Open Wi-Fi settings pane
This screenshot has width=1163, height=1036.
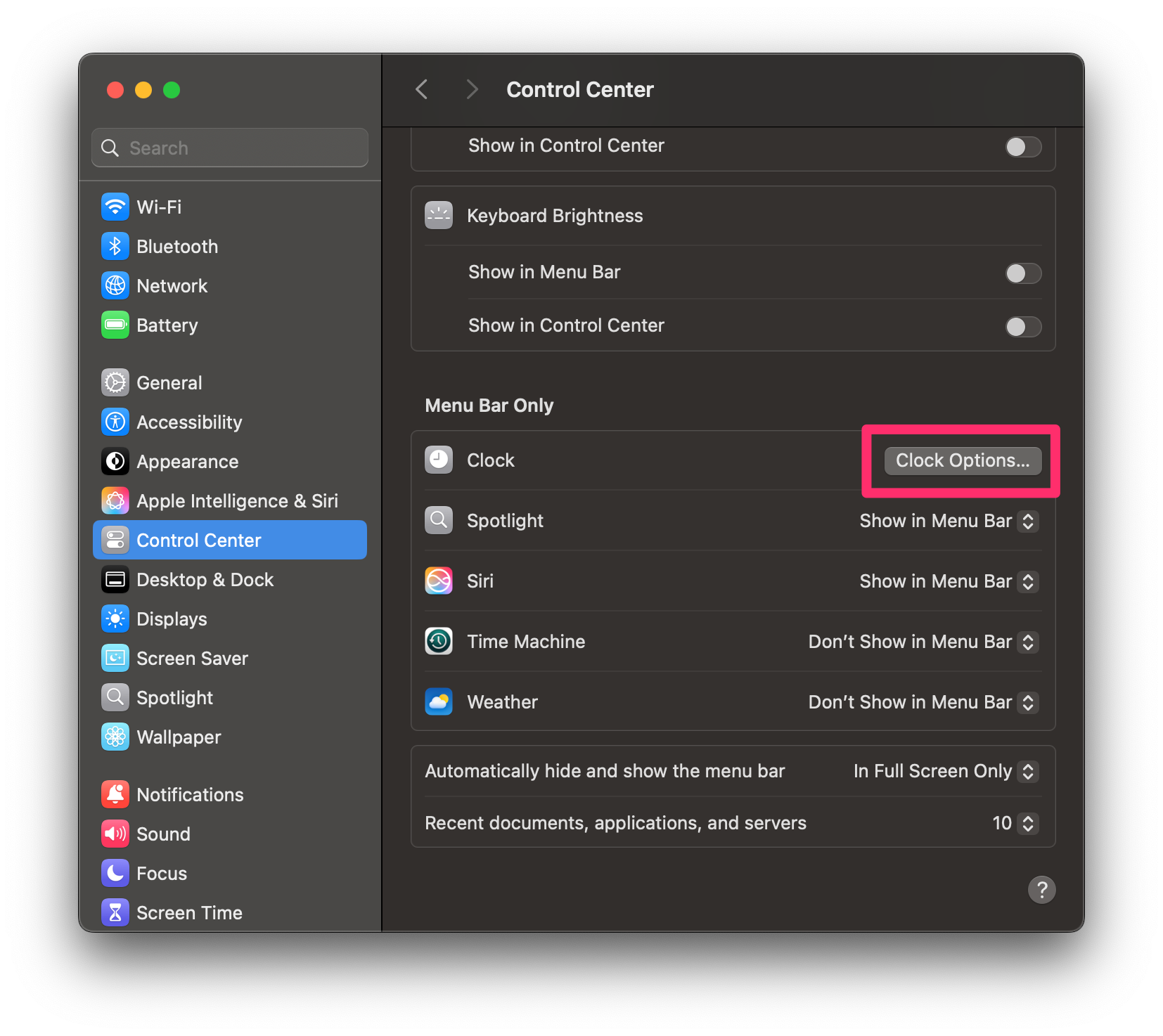click(230, 207)
